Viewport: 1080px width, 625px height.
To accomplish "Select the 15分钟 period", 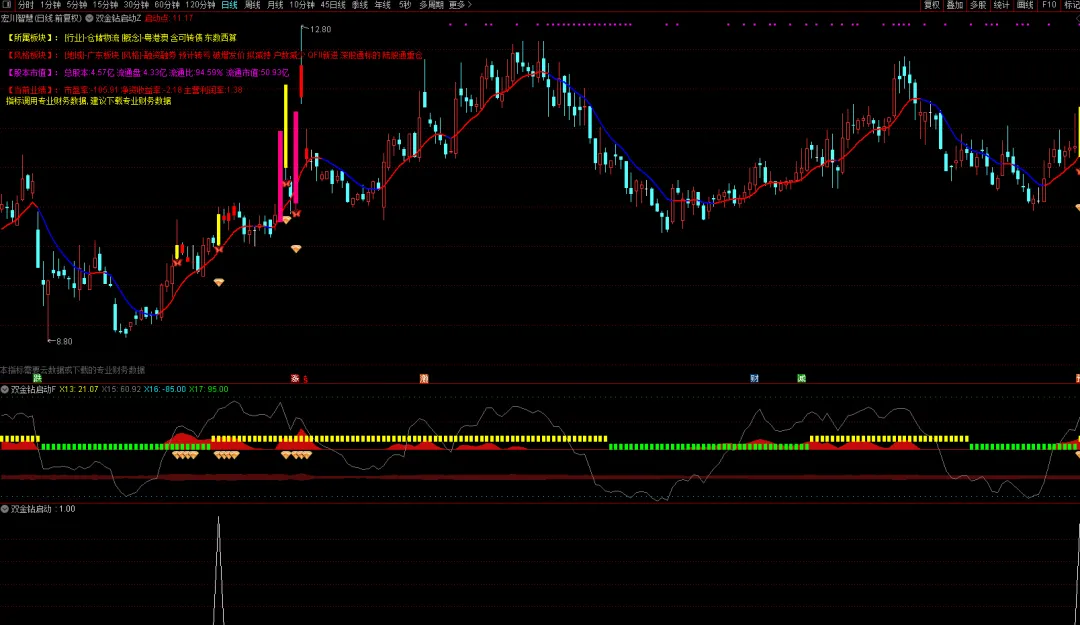I will pos(105,5).
